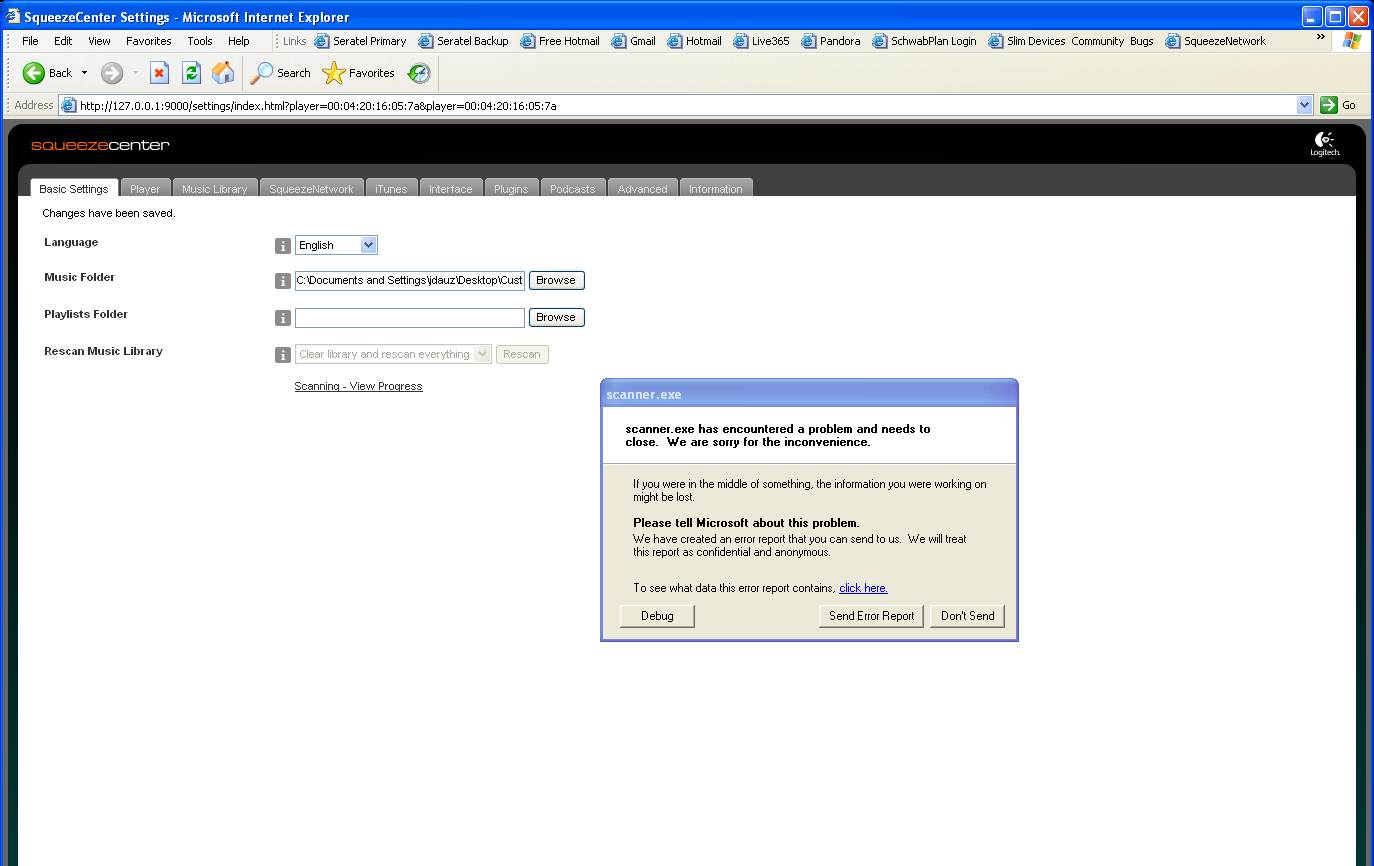Switch to the Music Library tab
Image resolution: width=1374 pixels, height=866 pixels.
click(214, 189)
